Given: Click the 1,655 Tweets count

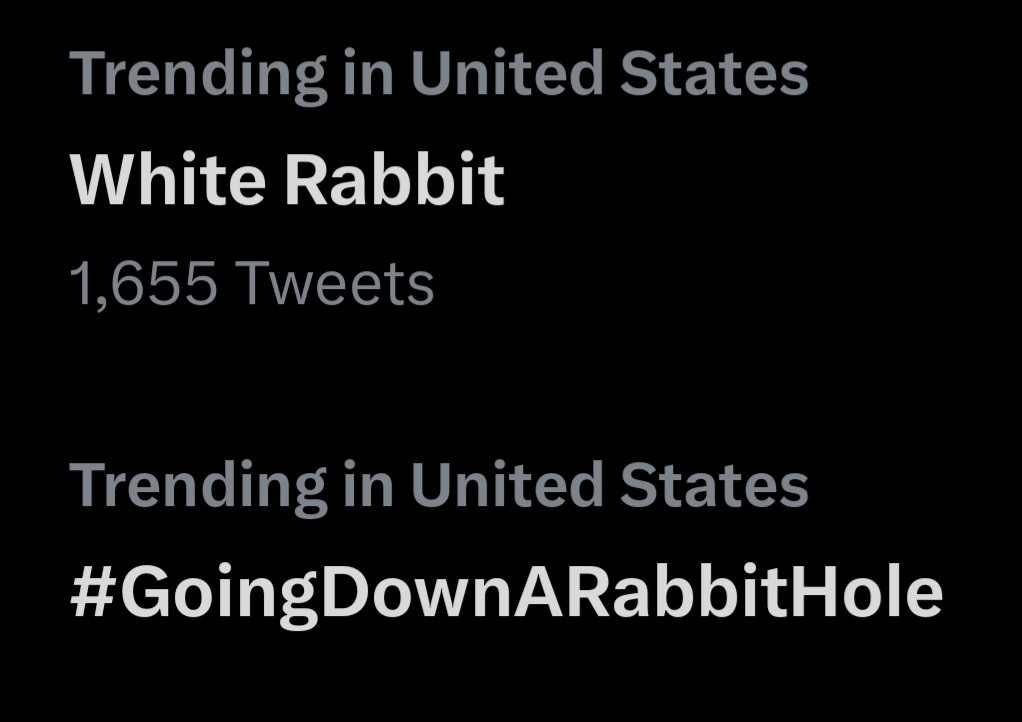Looking at the screenshot, I should [x=252, y=284].
